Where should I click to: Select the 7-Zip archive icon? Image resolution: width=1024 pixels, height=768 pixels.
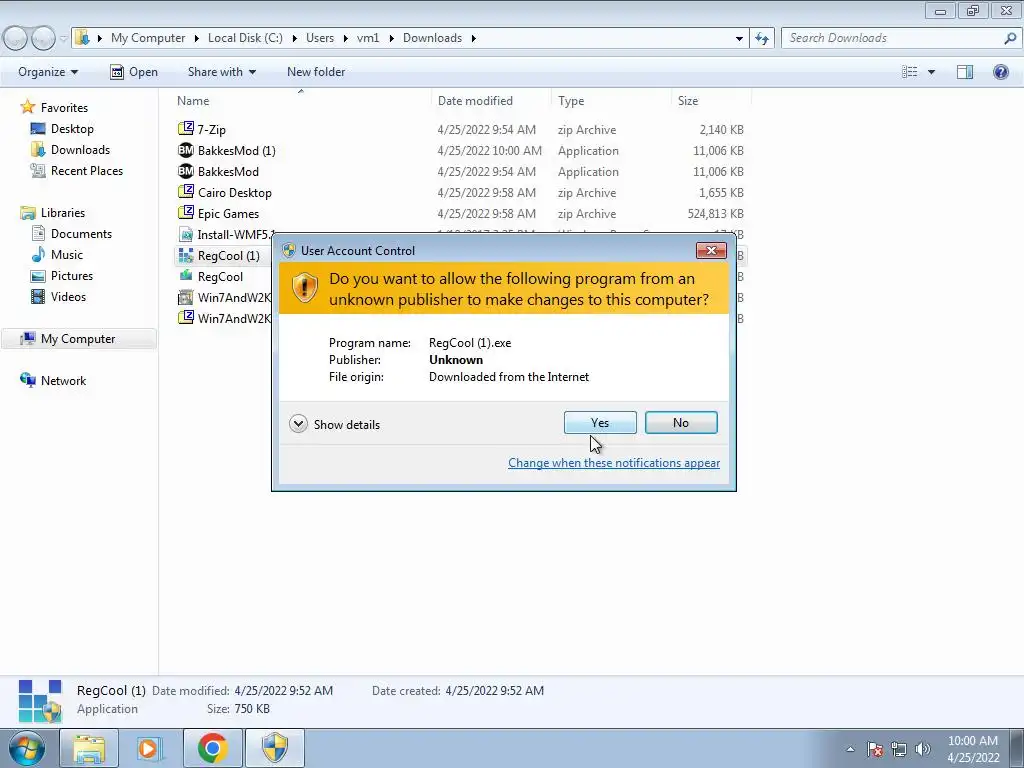click(x=185, y=129)
